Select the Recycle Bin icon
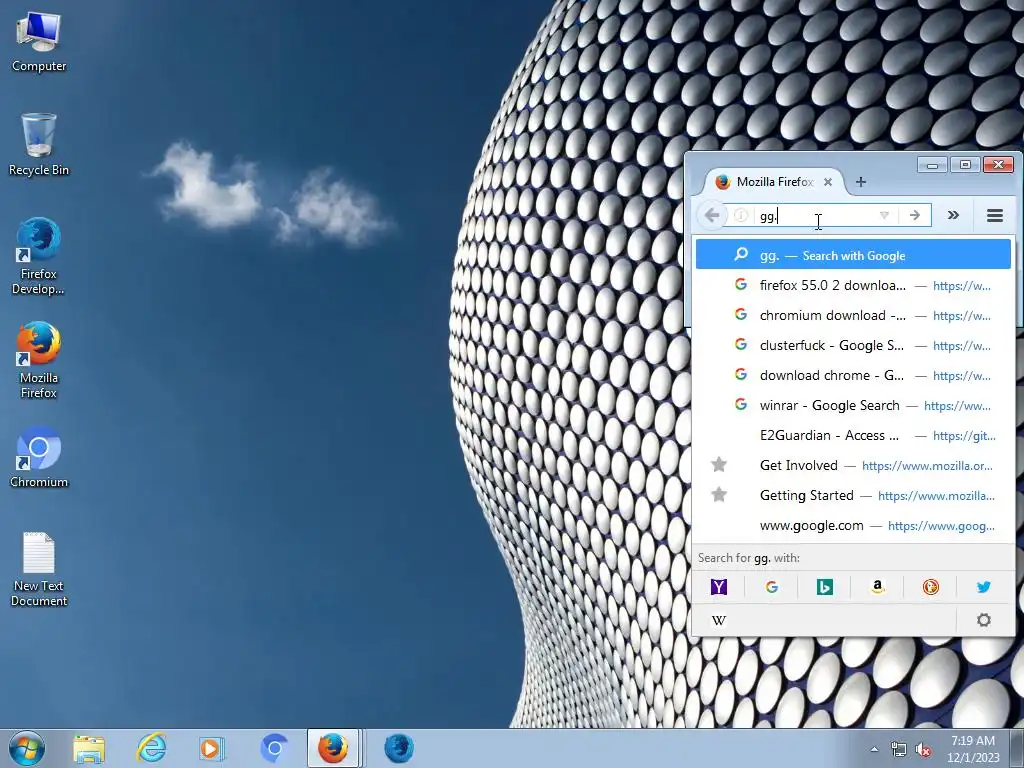 [39, 145]
